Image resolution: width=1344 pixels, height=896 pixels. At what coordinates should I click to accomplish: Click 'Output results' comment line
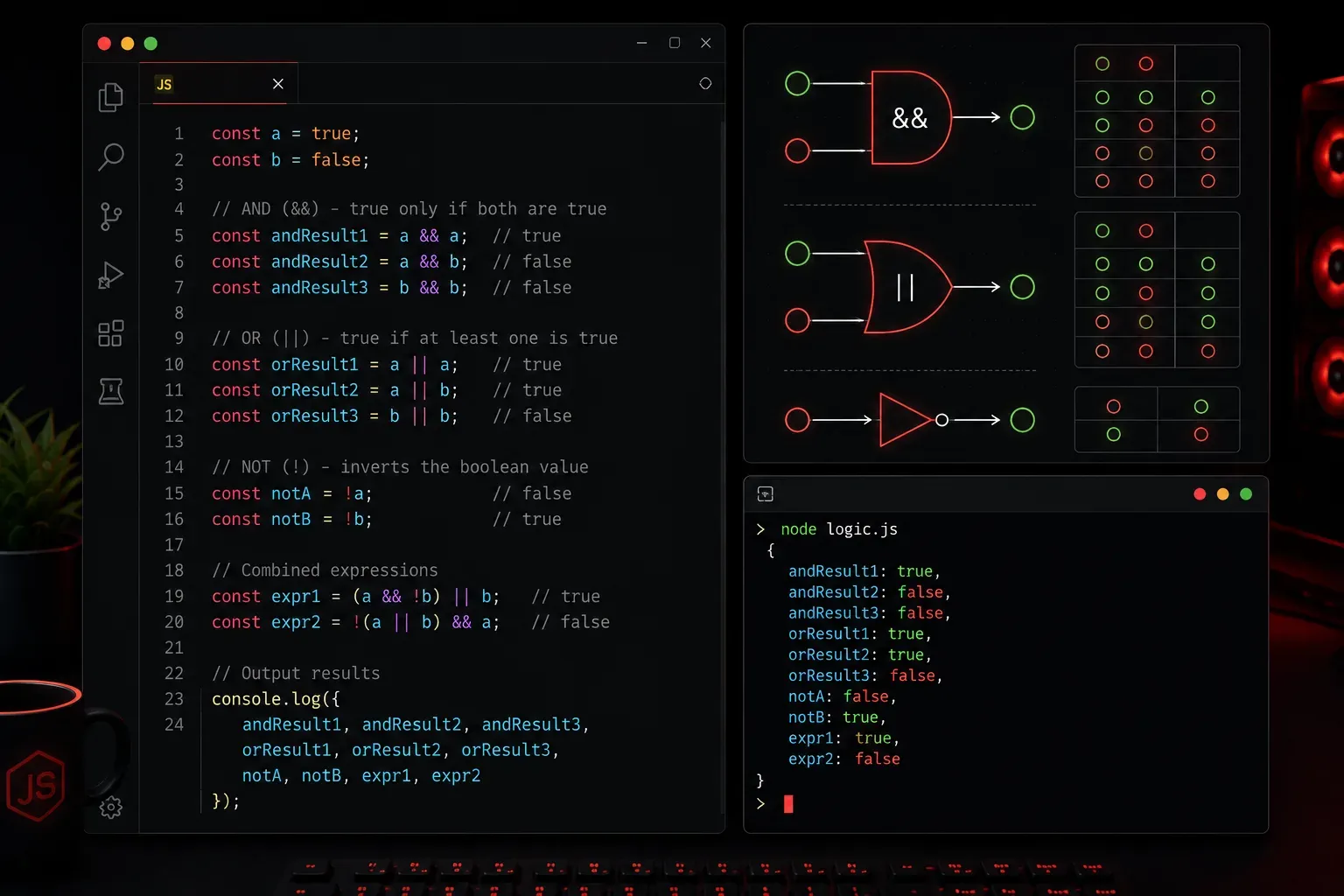[x=296, y=673]
